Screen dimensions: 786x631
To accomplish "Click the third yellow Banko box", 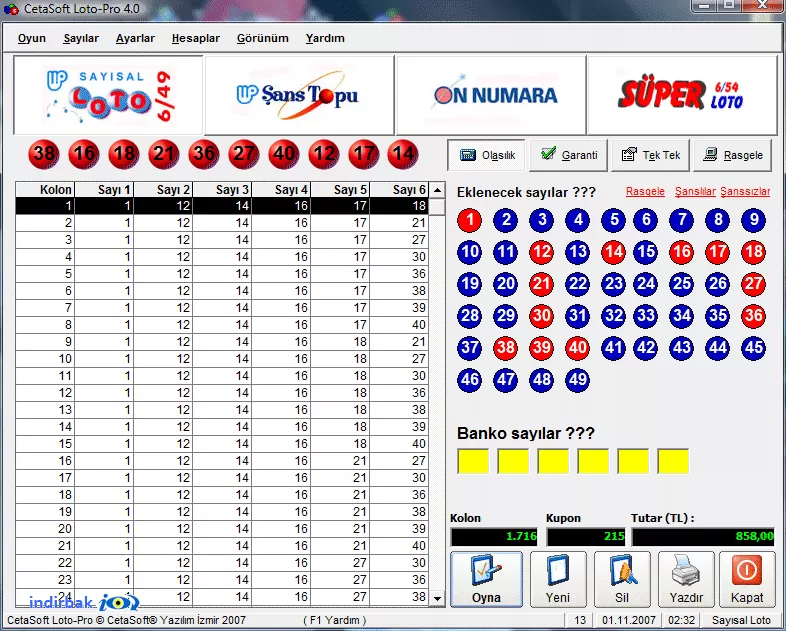I will 553,461.
